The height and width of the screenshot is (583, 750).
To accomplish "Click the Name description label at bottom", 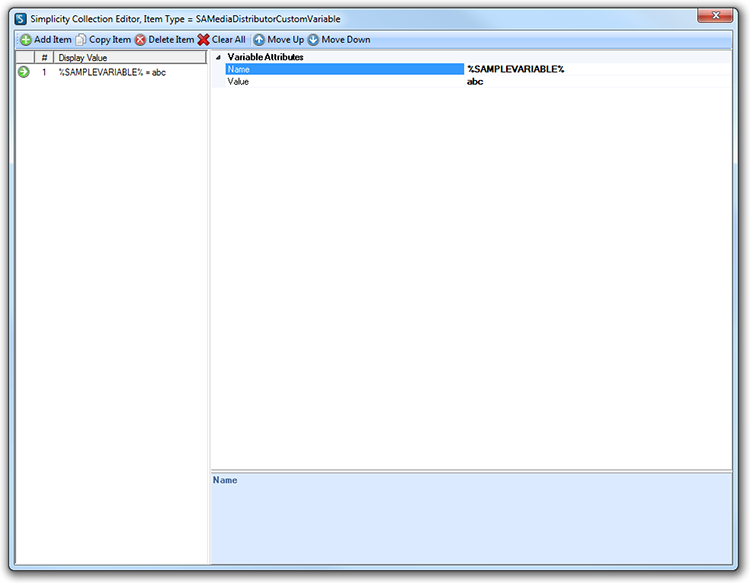I will click(x=225, y=480).
